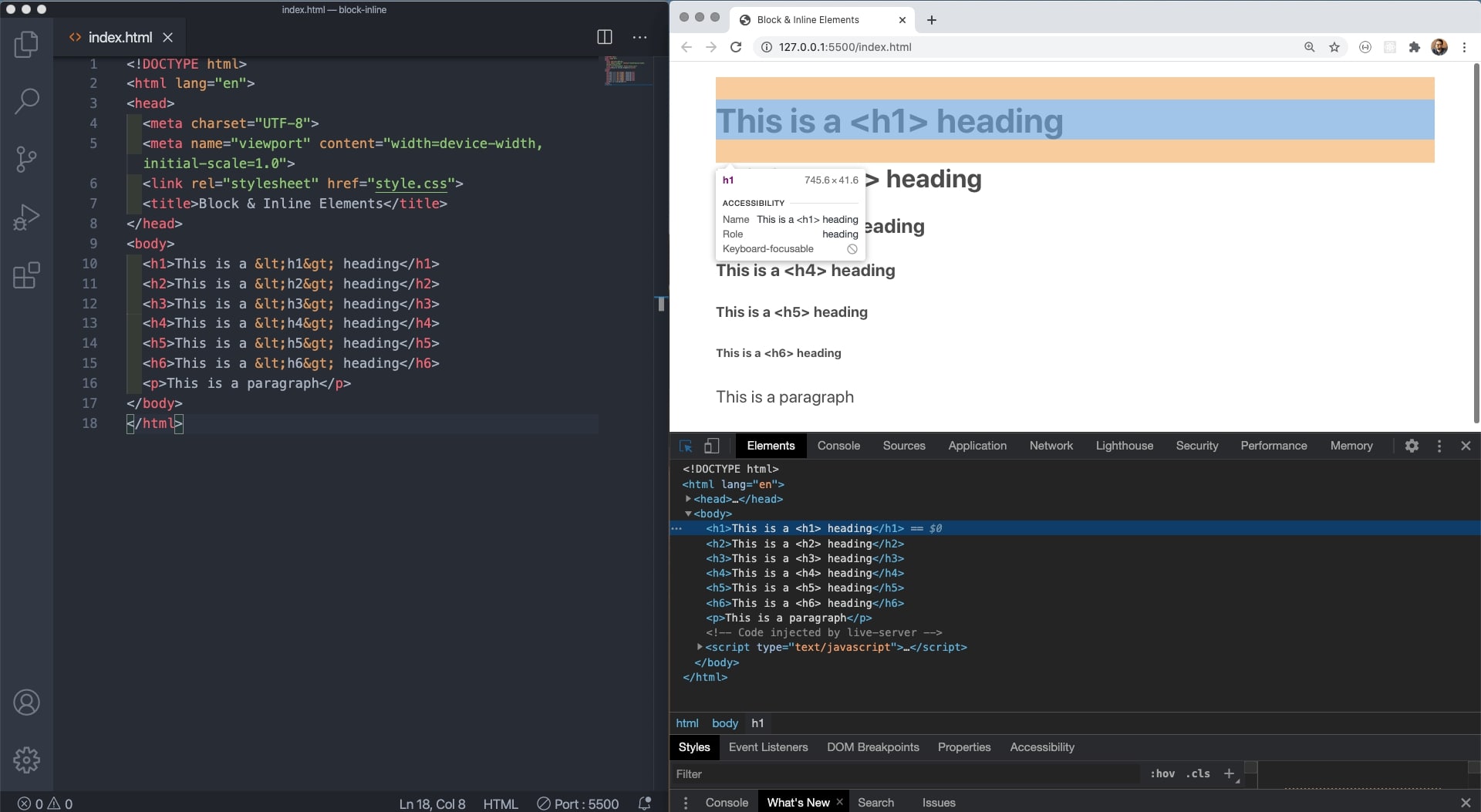Toggle the .cls element classes panel
Screen dimensions: 1481x812
point(1198,773)
